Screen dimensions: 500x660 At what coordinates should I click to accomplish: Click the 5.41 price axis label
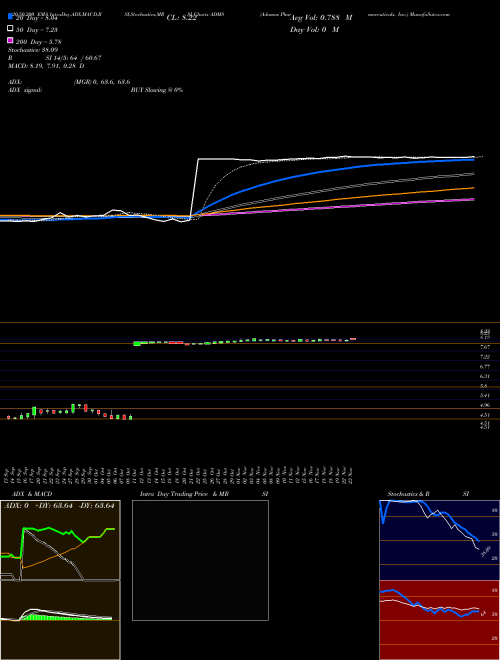coord(484,396)
